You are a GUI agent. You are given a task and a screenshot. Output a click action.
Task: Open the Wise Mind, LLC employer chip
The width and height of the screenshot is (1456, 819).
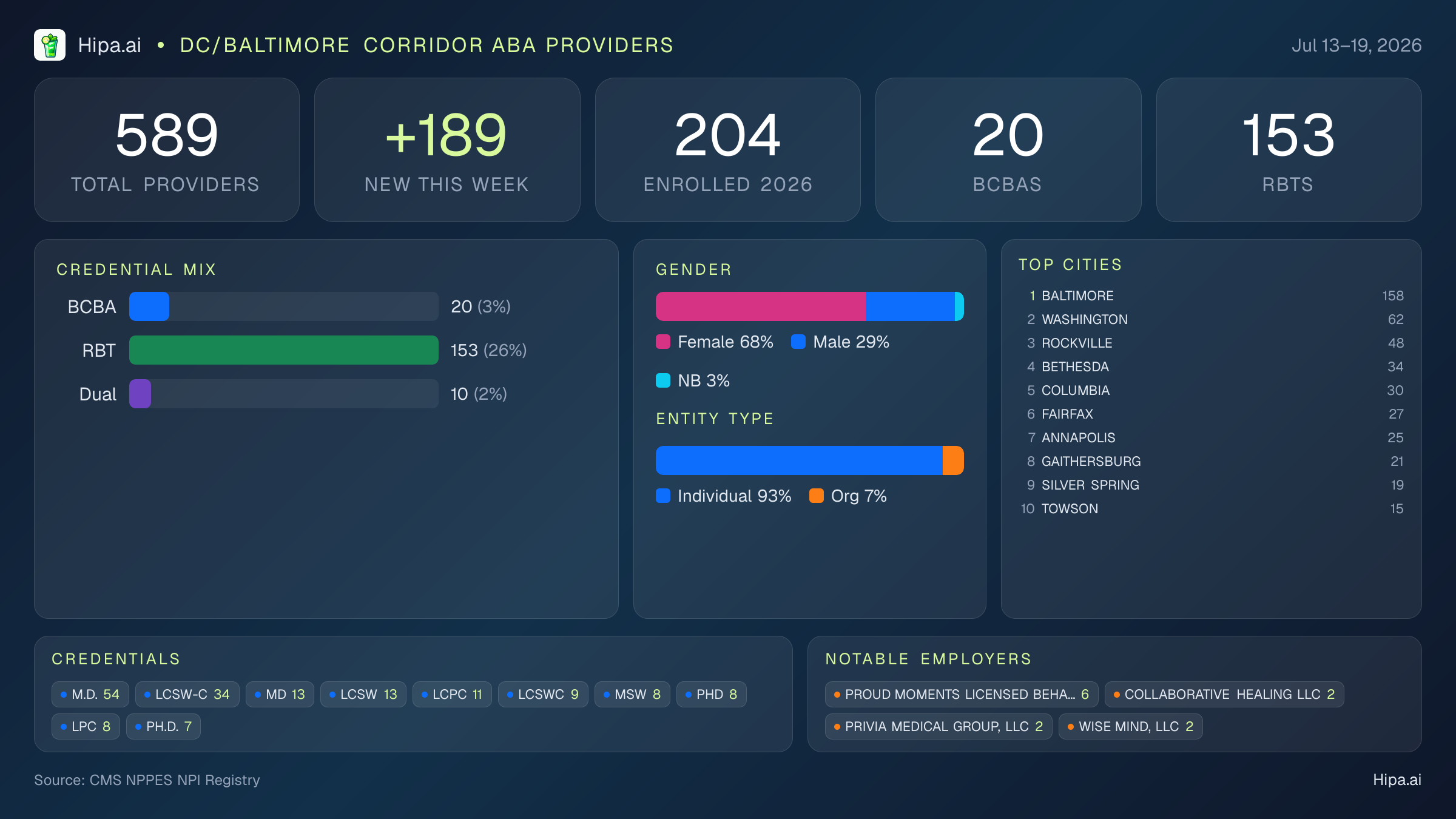(1131, 726)
